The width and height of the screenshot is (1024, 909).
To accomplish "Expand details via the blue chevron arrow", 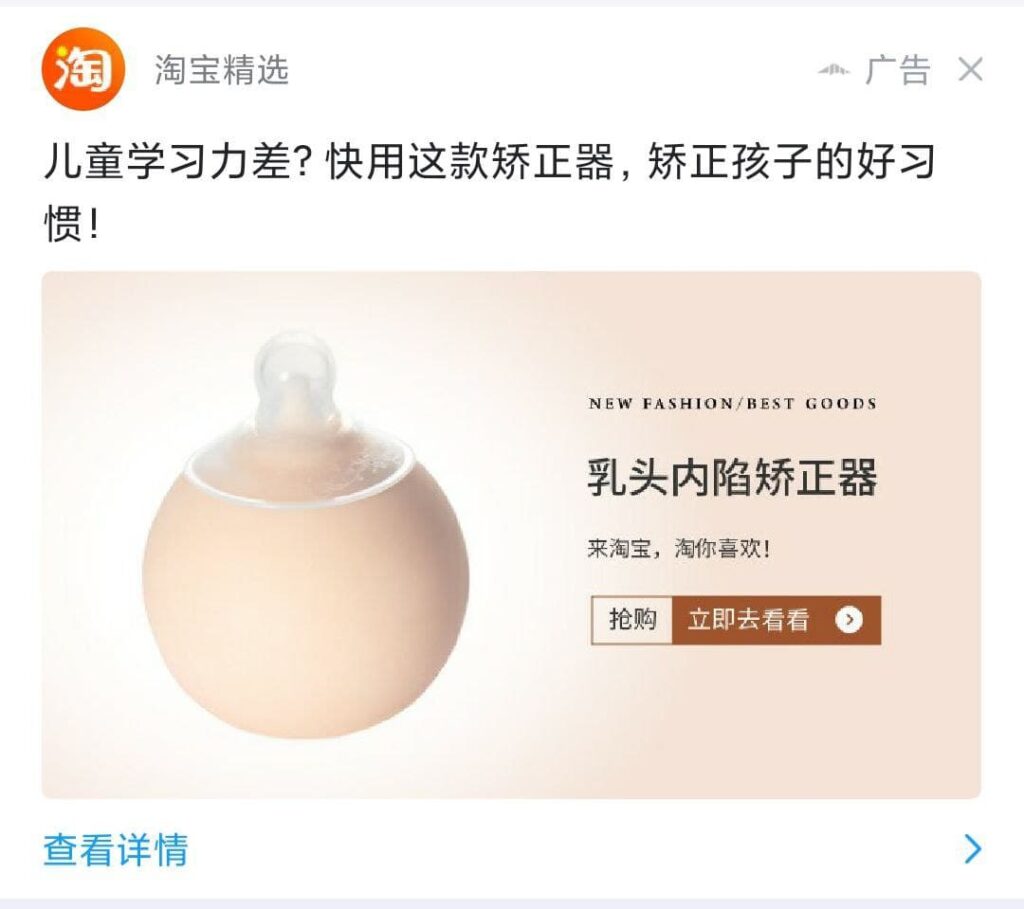I will (972, 849).
